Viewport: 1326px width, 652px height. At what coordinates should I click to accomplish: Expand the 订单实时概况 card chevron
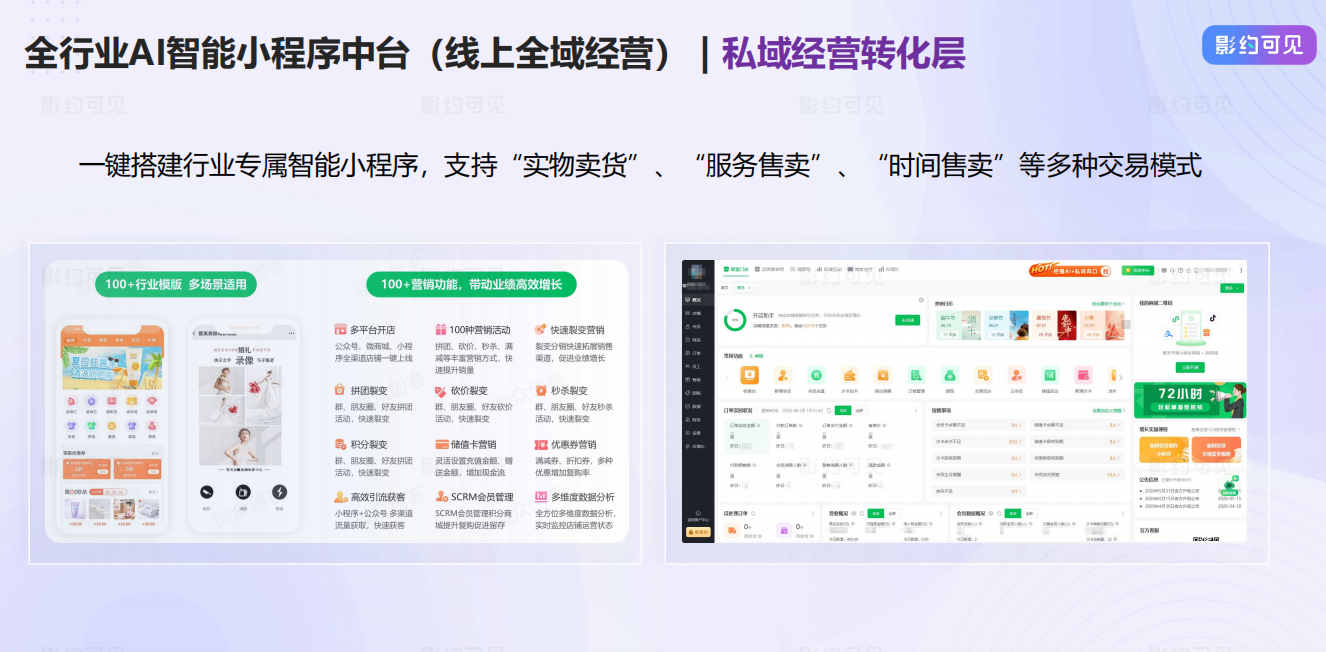click(x=916, y=410)
